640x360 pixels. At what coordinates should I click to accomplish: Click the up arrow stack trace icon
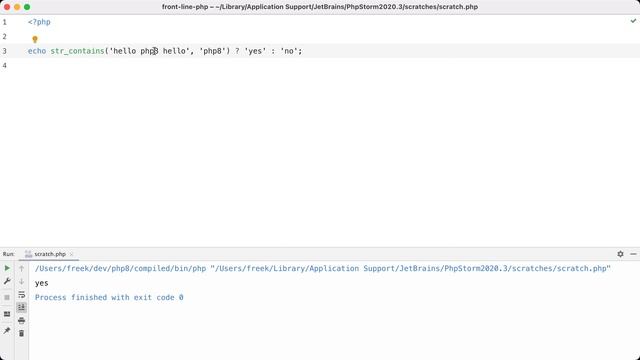pyautogui.click(x=22, y=268)
